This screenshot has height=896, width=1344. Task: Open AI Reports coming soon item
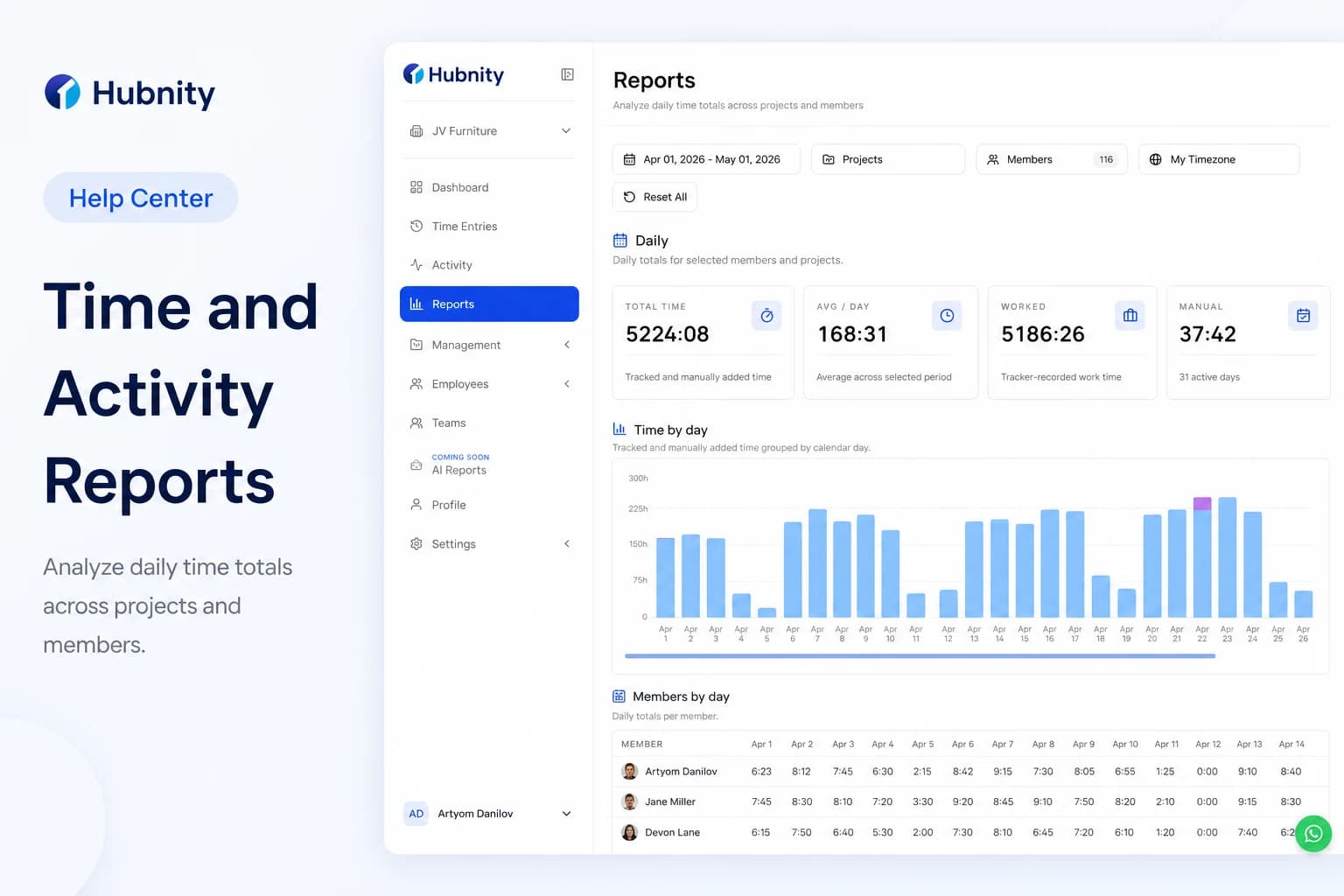tap(489, 465)
